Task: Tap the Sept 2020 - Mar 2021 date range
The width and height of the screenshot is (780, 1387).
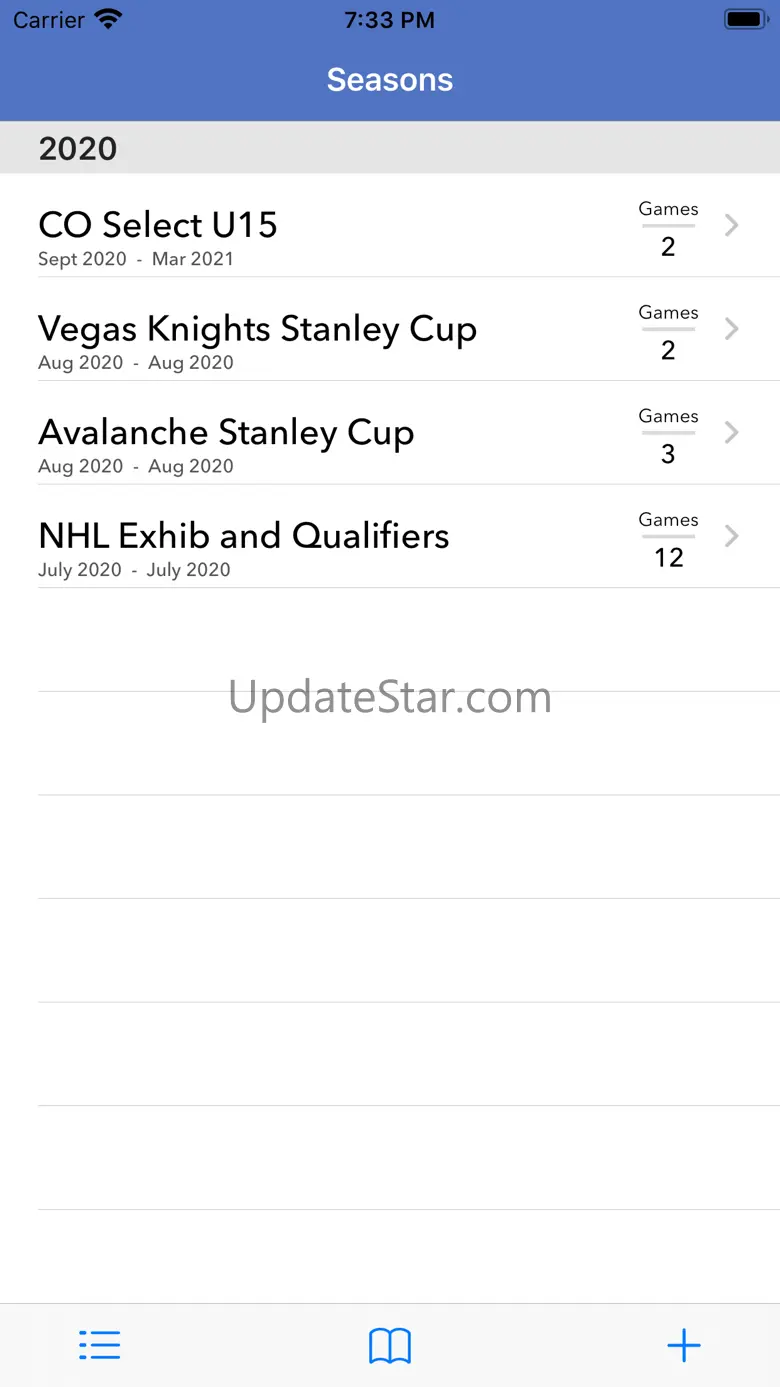Action: point(135,259)
